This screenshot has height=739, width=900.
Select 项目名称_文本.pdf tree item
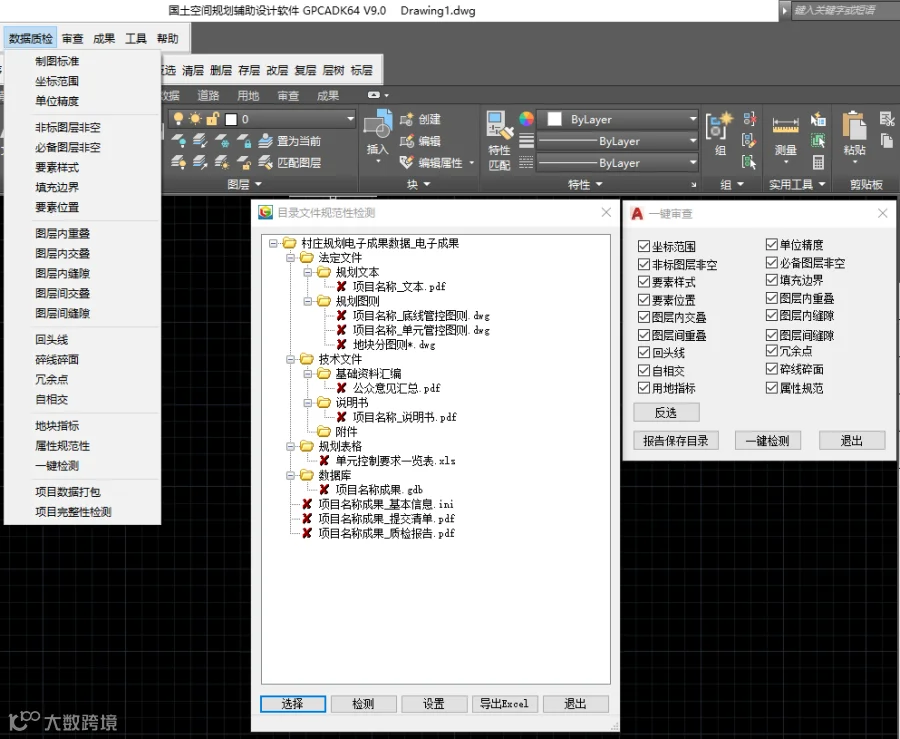click(x=399, y=286)
